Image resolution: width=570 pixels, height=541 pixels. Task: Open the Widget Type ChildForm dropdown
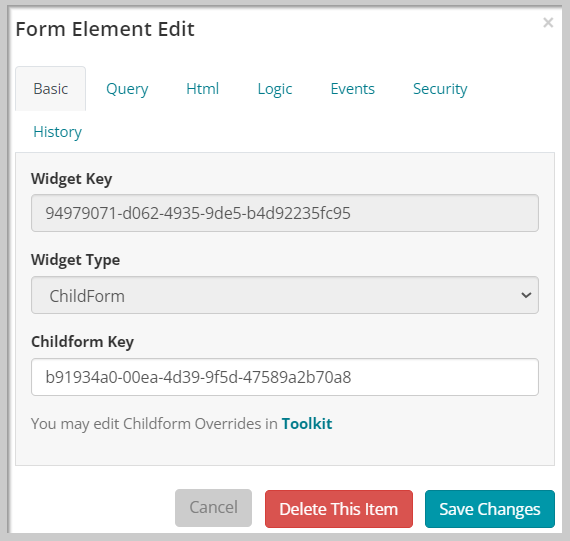[x=285, y=295]
